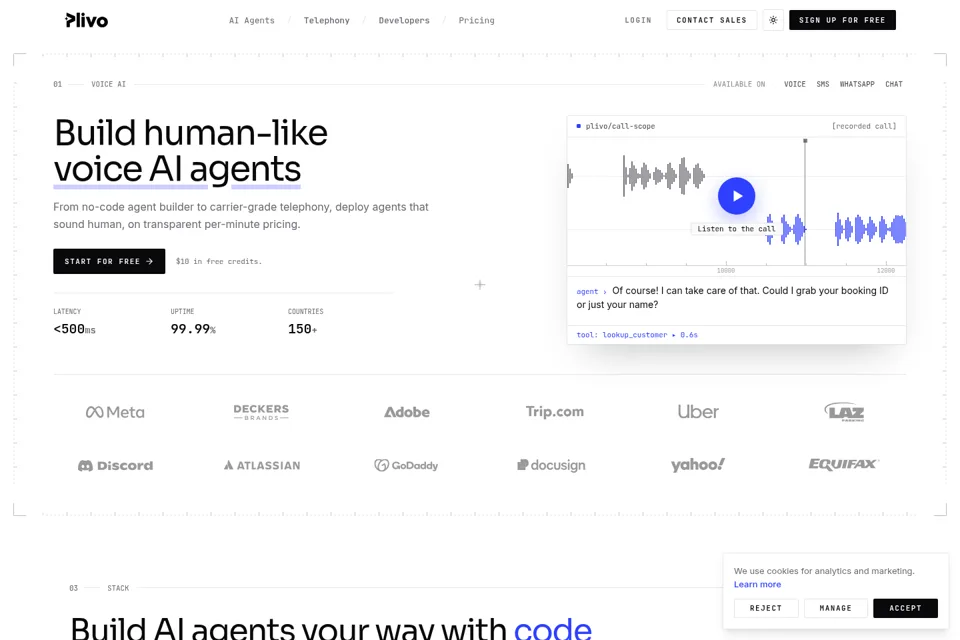Image resolution: width=960 pixels, height=640 pixels.
Task: Click the Equifax logo
Action: point(844,464)
